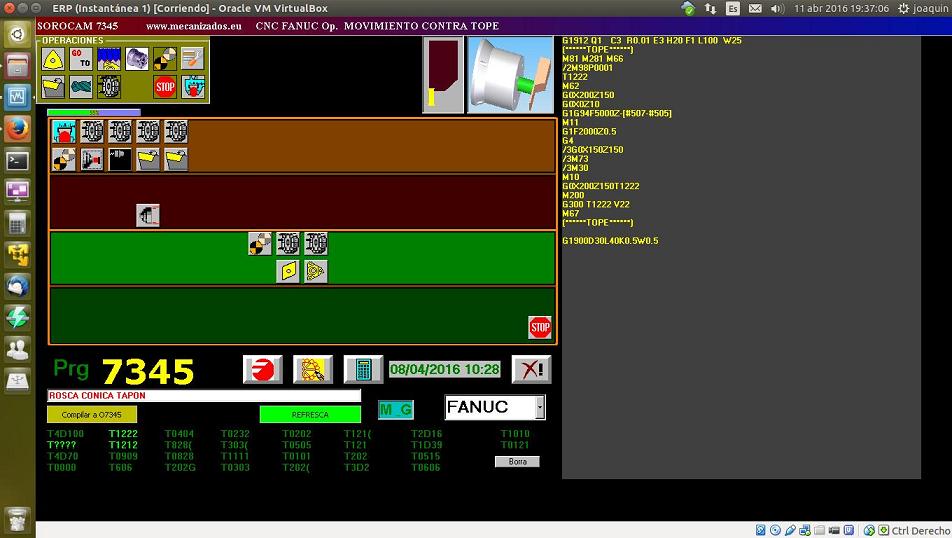952x538 pixels.
Task: Click the checkered spheres step in brown row
Action: point(64,160)
